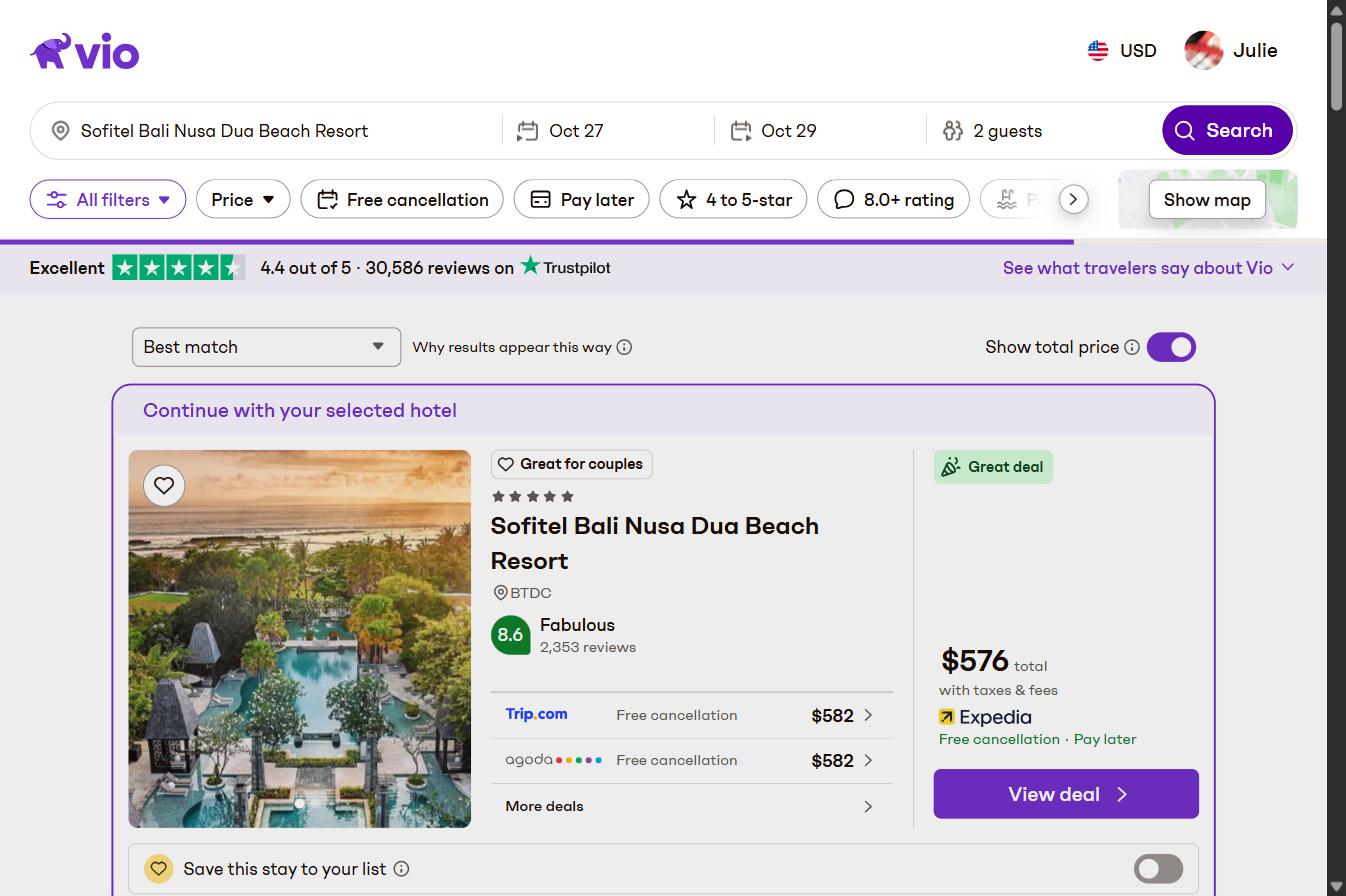Click info icon beside Save this stay
The image size is (1346, 896).
[401, 869]
